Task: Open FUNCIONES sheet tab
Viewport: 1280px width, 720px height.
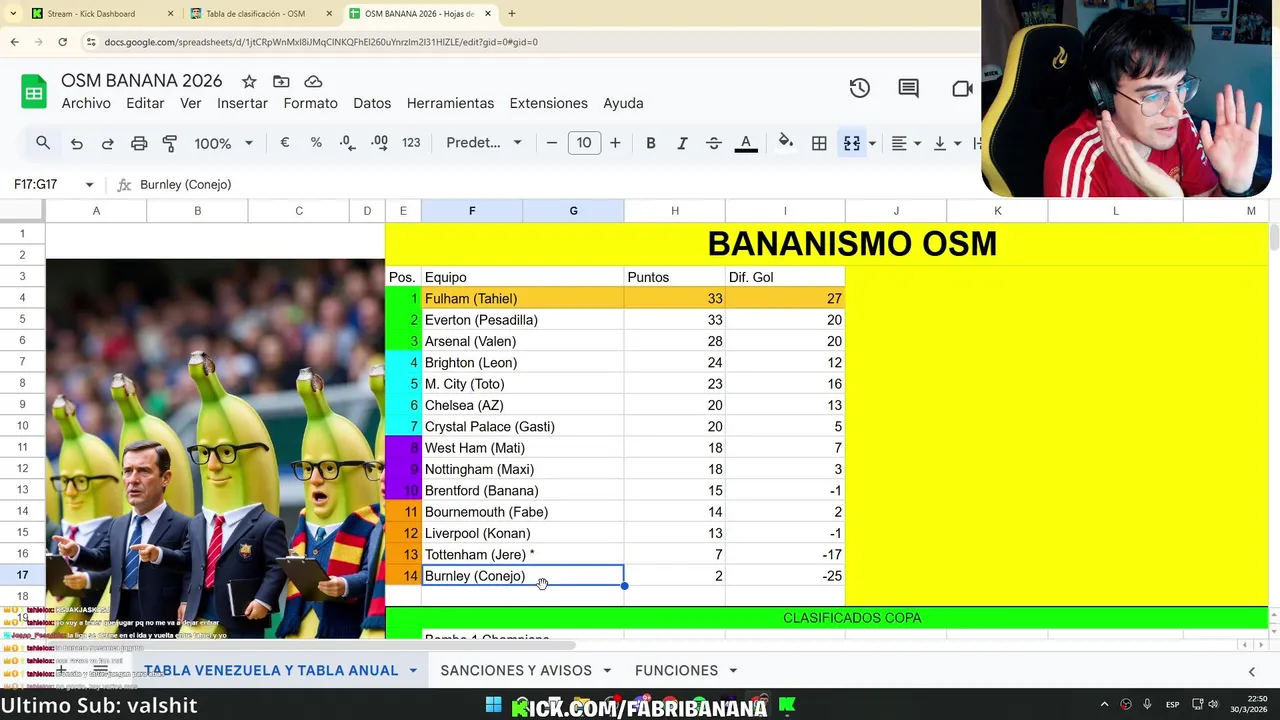Action: (x=676, y=670)
